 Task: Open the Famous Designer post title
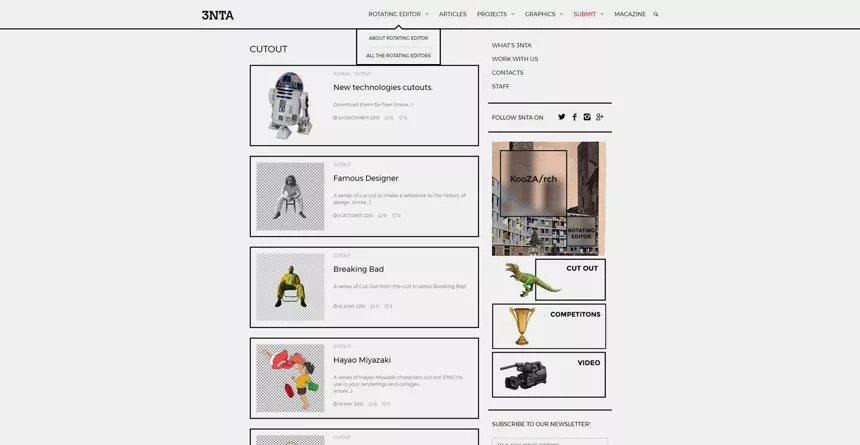click(365, 178)
